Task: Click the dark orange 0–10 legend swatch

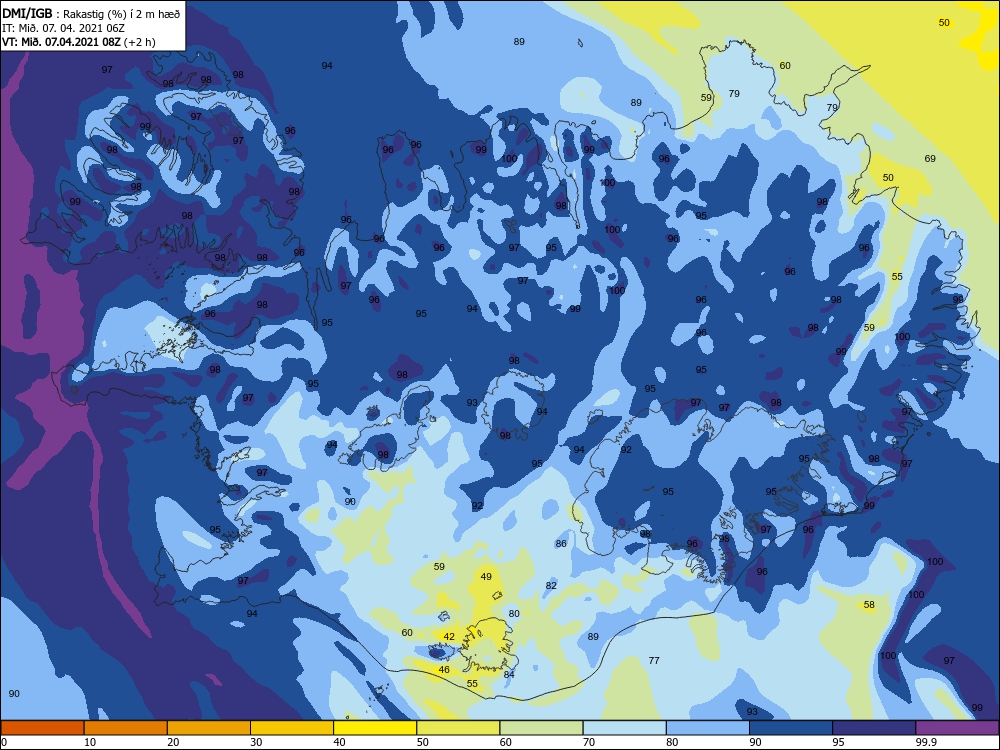Action: (42, 728)
